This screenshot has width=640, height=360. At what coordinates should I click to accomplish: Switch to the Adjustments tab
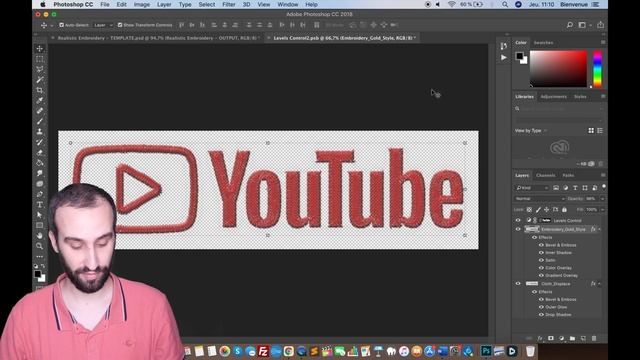point(553,97)
